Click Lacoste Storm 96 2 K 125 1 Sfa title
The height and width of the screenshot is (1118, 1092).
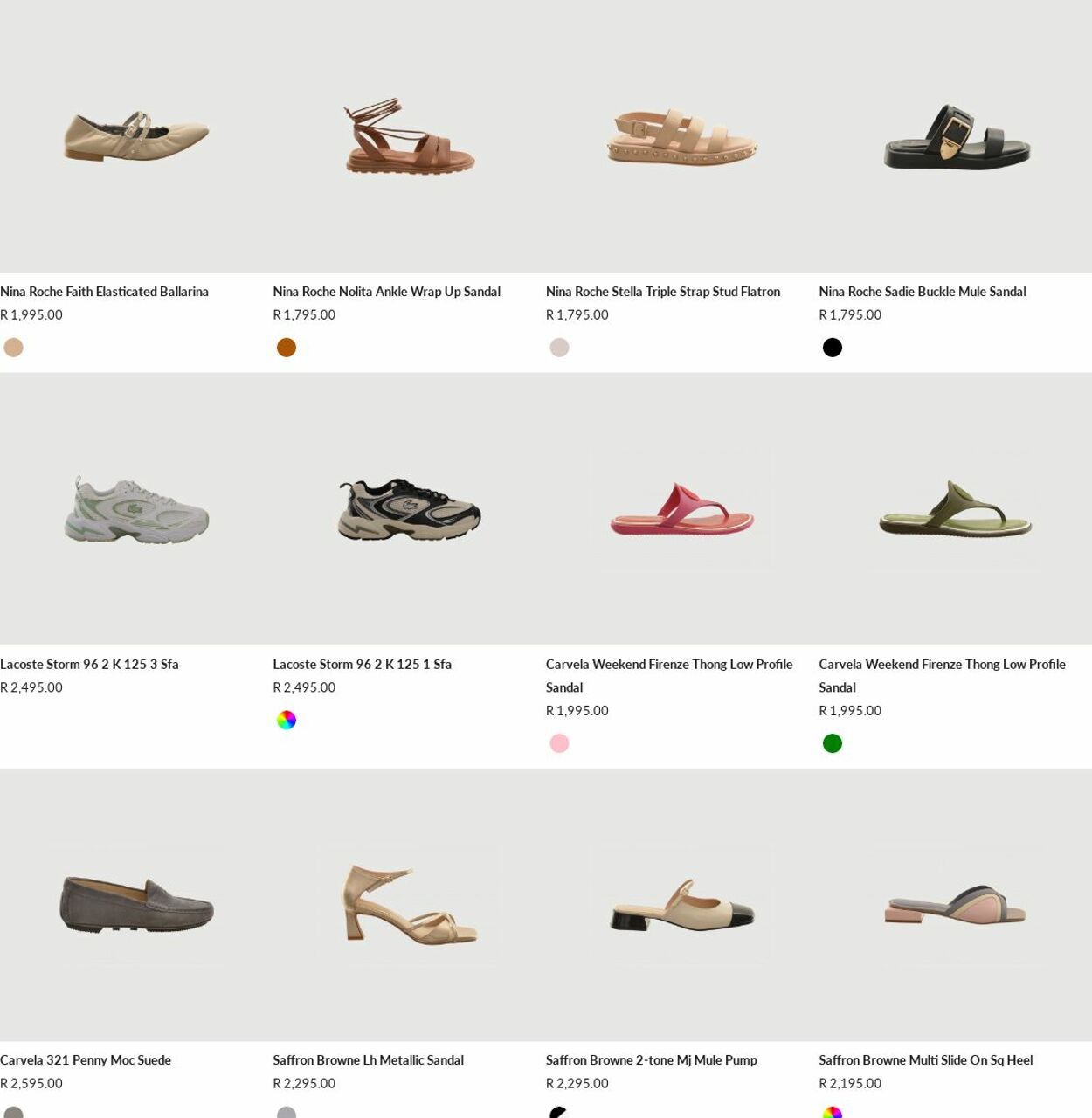[362, 664]
